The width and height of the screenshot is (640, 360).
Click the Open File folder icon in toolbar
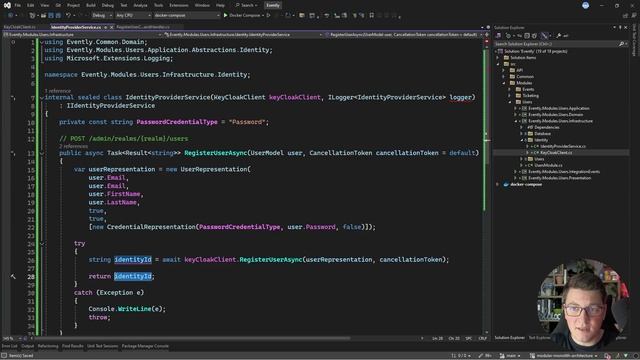click(x=43, y=16)
